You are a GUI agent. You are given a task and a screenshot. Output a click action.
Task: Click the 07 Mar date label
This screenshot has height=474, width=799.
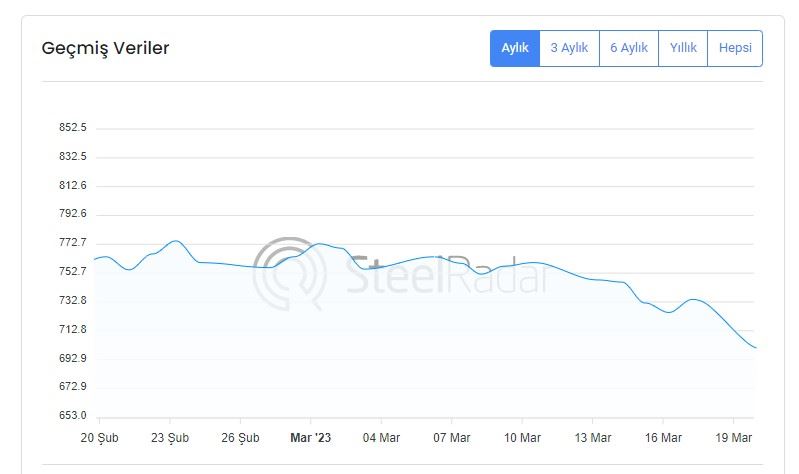(x=451, y=438)
